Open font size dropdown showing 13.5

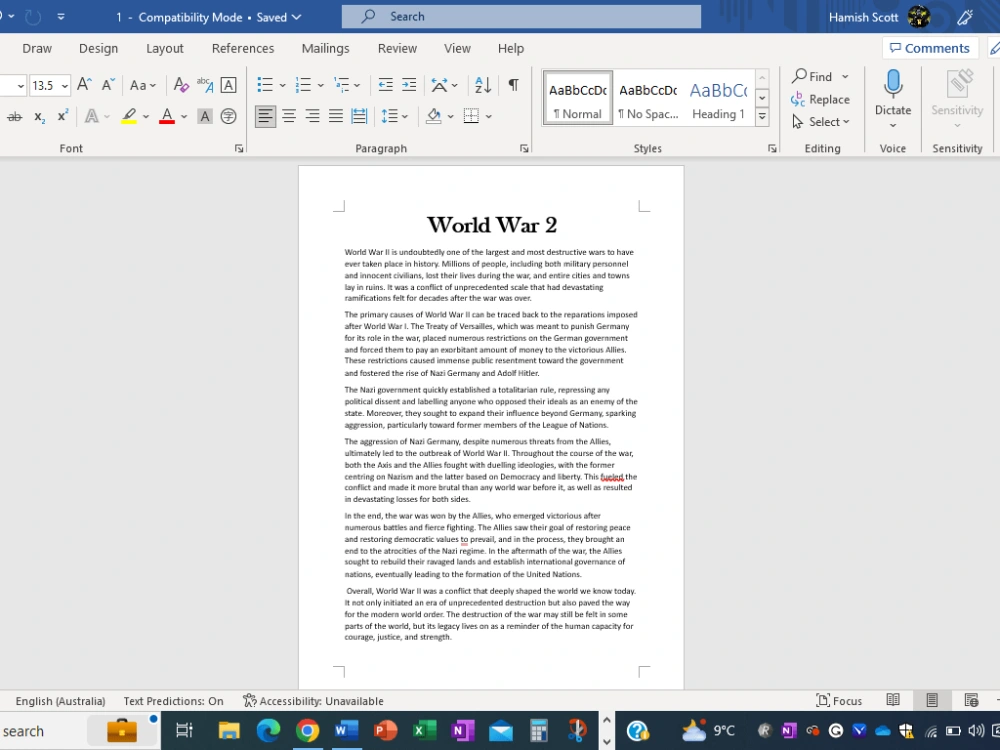pos(64,85)
